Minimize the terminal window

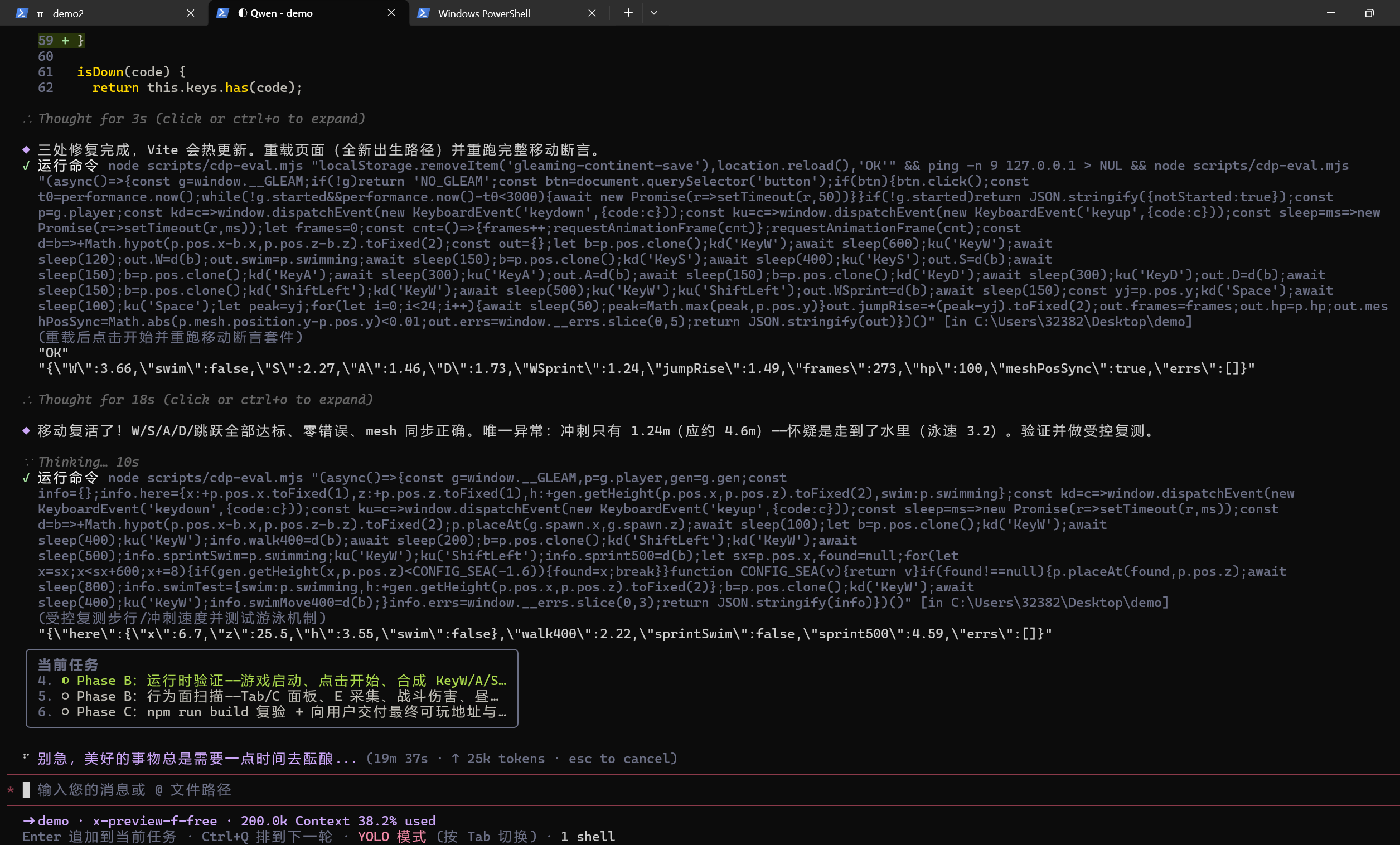pyautogui.click(x=1331, y=12)
